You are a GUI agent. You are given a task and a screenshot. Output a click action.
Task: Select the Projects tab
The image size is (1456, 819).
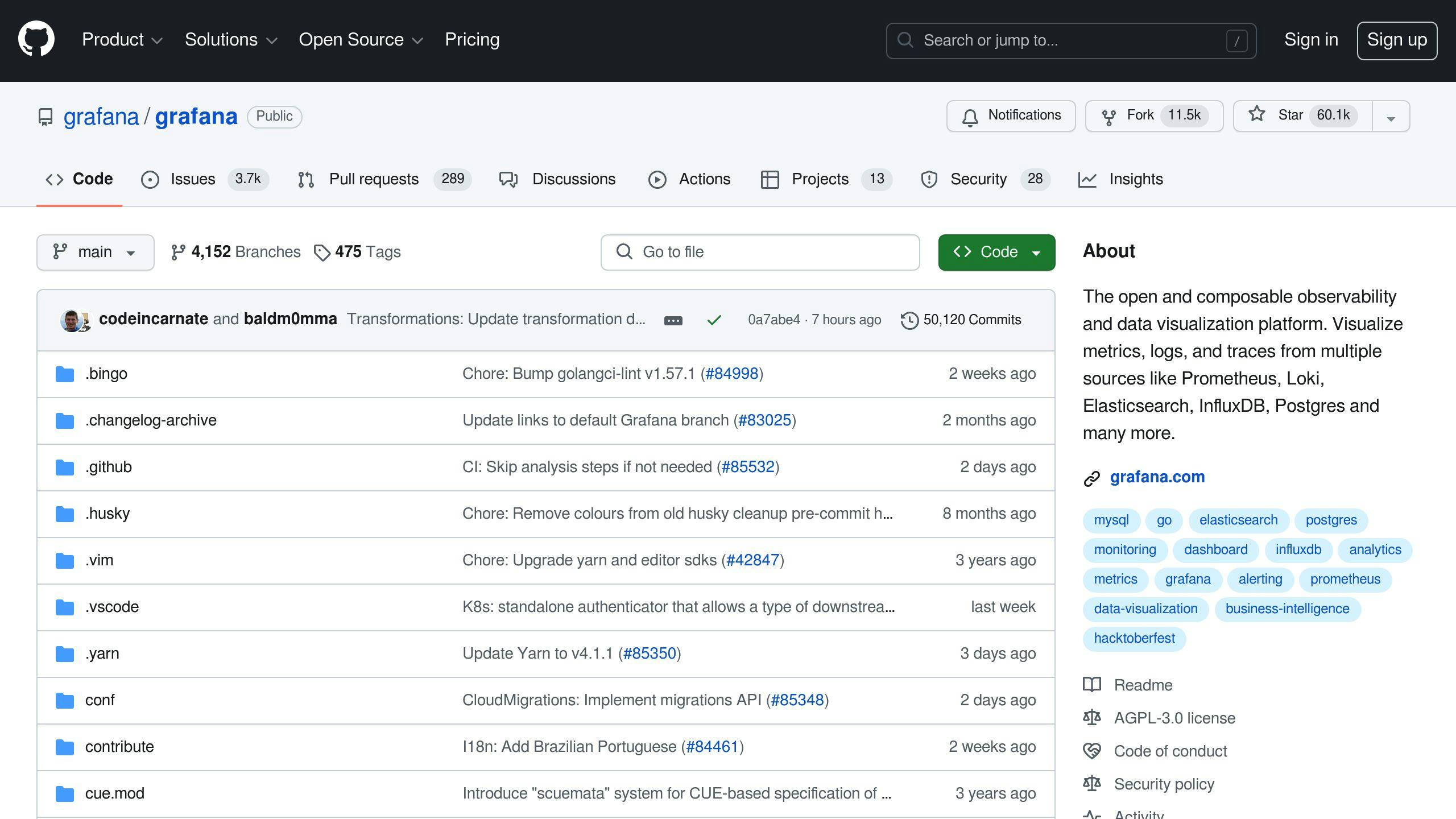point(820,179)
